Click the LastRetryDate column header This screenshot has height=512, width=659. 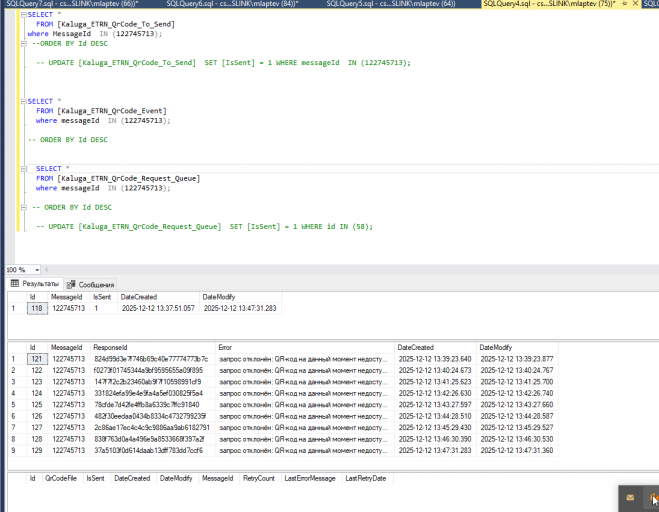click(366, 478)
